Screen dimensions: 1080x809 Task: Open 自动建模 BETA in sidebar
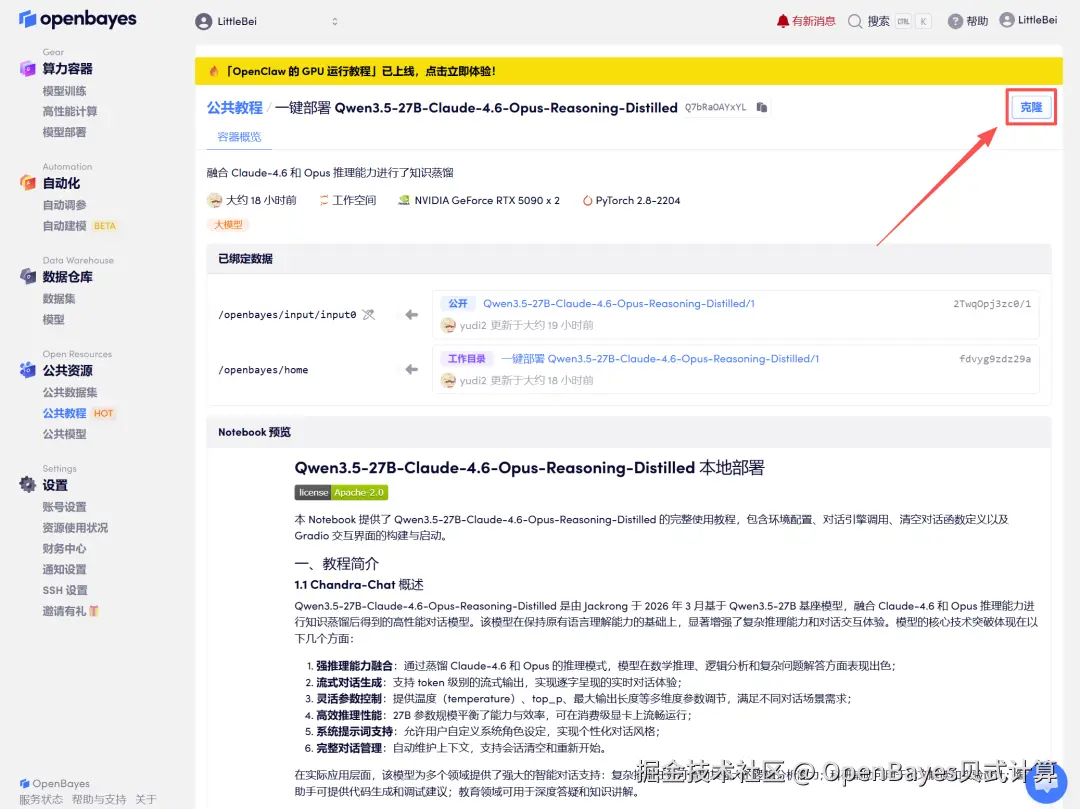pos(79,226)
